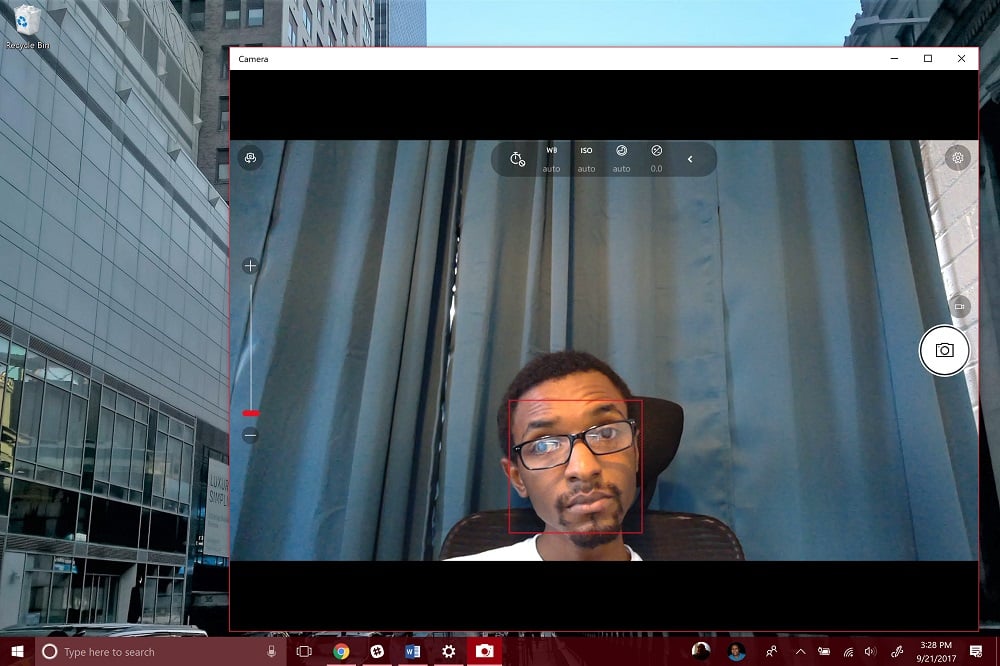
Task: Click the camera zoom slider handle
Action: pos(249,411)
